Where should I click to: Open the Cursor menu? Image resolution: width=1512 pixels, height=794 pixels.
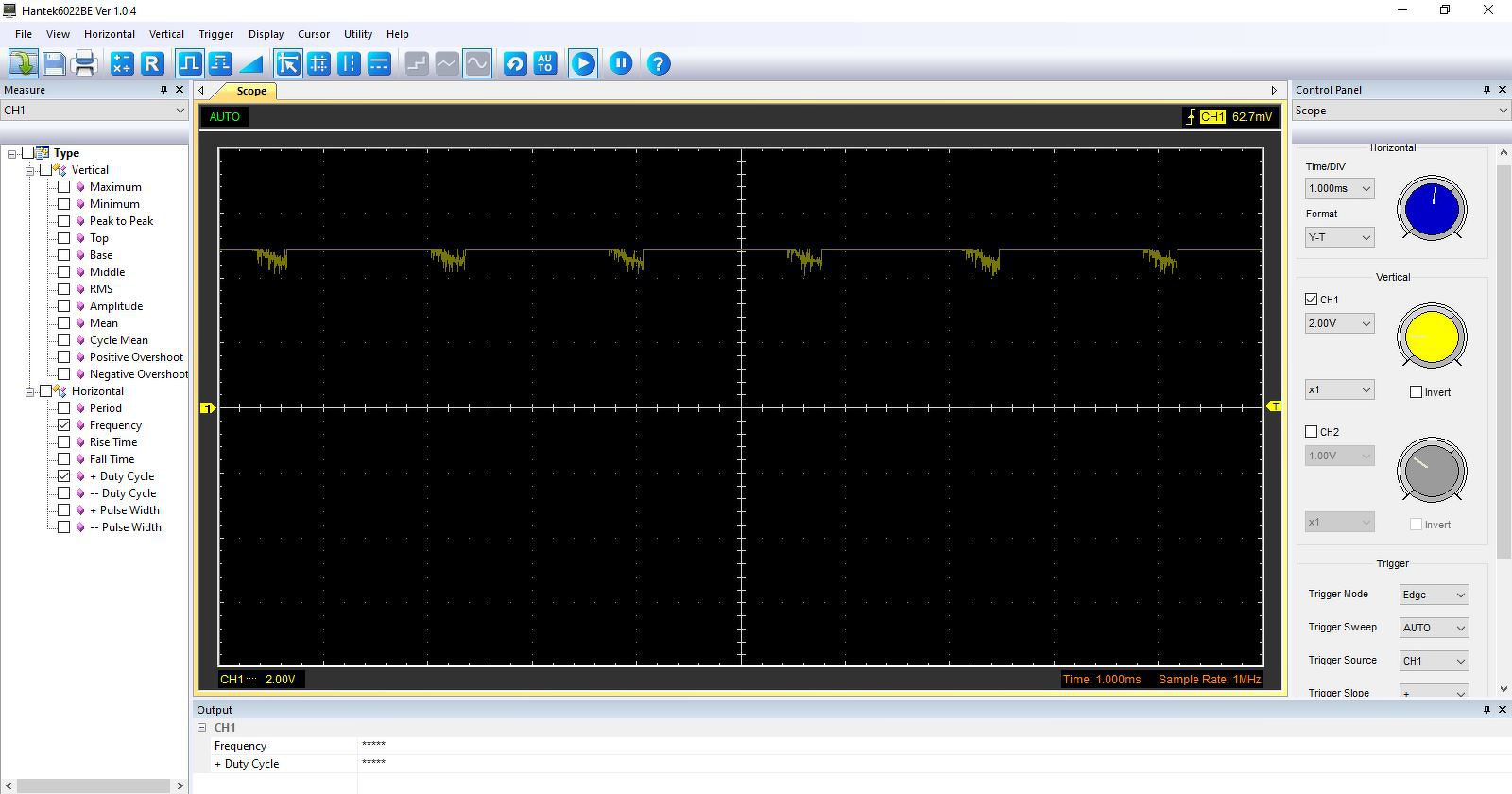tap(314, 34)
